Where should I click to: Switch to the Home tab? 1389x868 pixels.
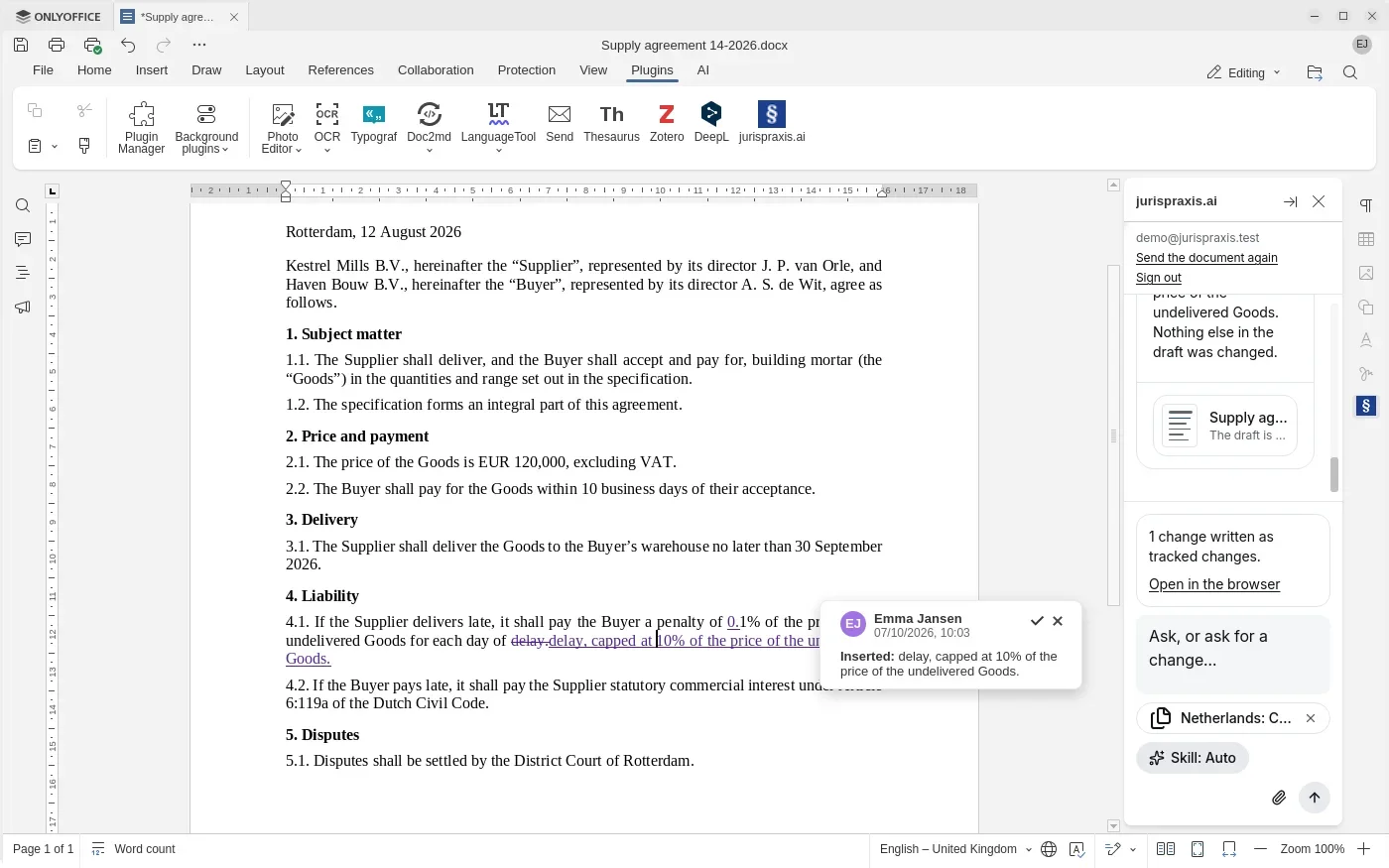tap(94, 70)
